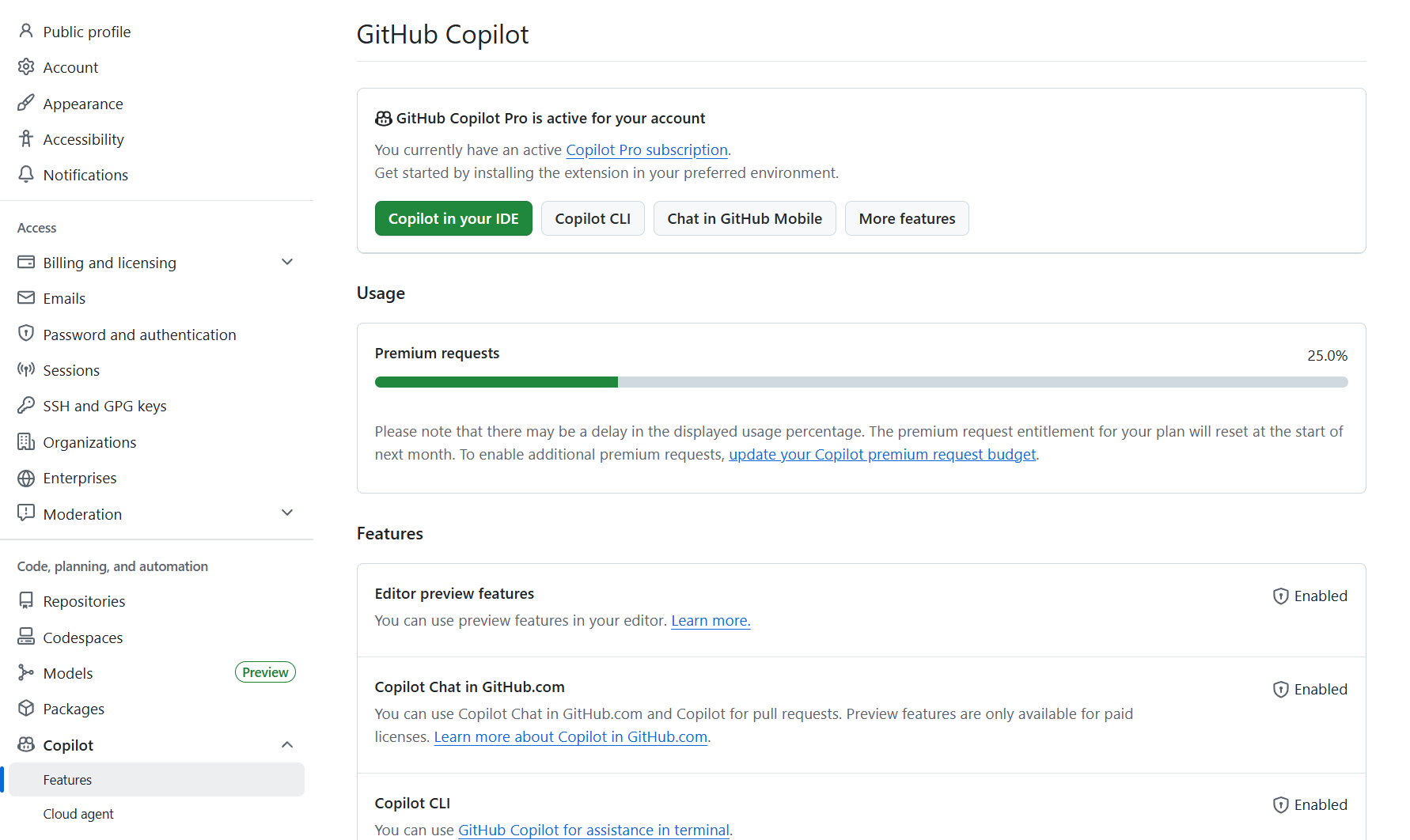Click the Enterprises globe icon
This screenshot has height=840, width=1410.
[x=26, y=478]
